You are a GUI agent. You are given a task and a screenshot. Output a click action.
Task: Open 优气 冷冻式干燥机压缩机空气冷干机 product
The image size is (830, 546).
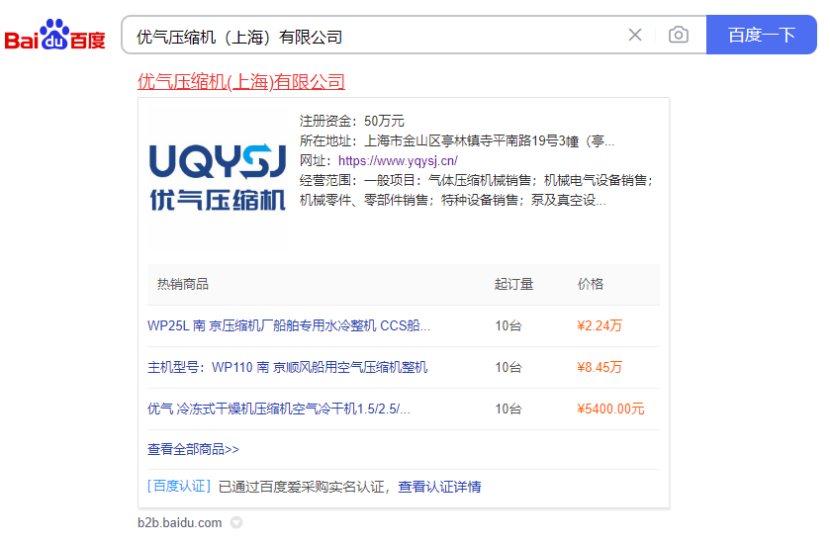tap(278, 409)
